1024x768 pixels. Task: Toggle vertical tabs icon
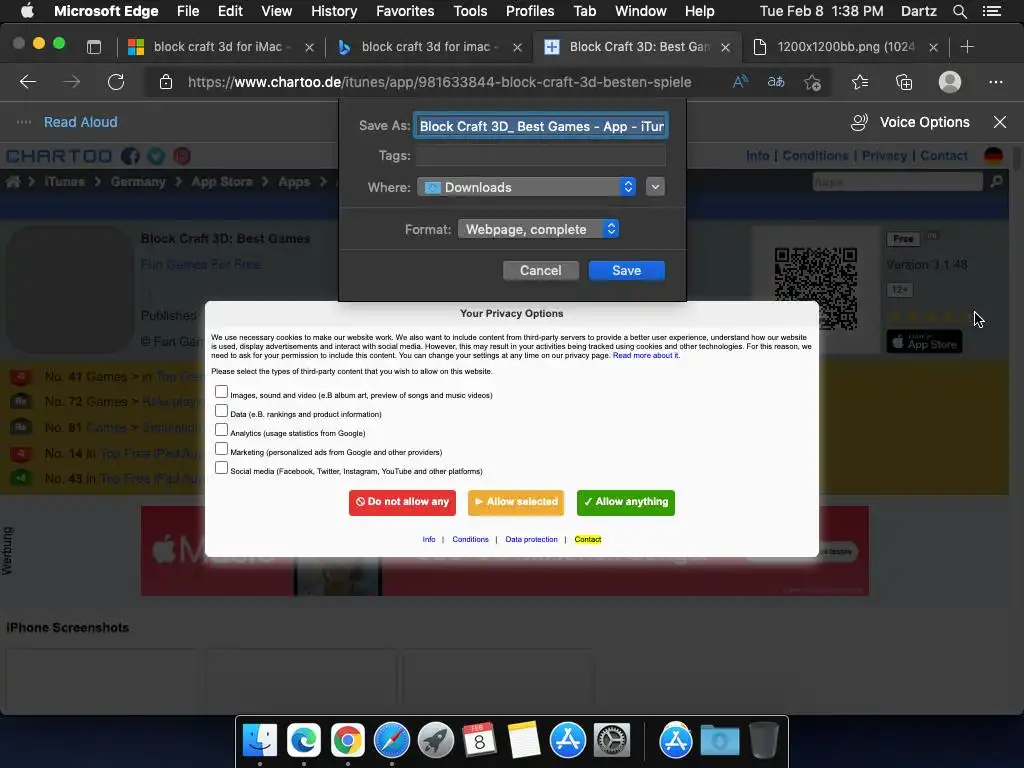click(94, 46)
